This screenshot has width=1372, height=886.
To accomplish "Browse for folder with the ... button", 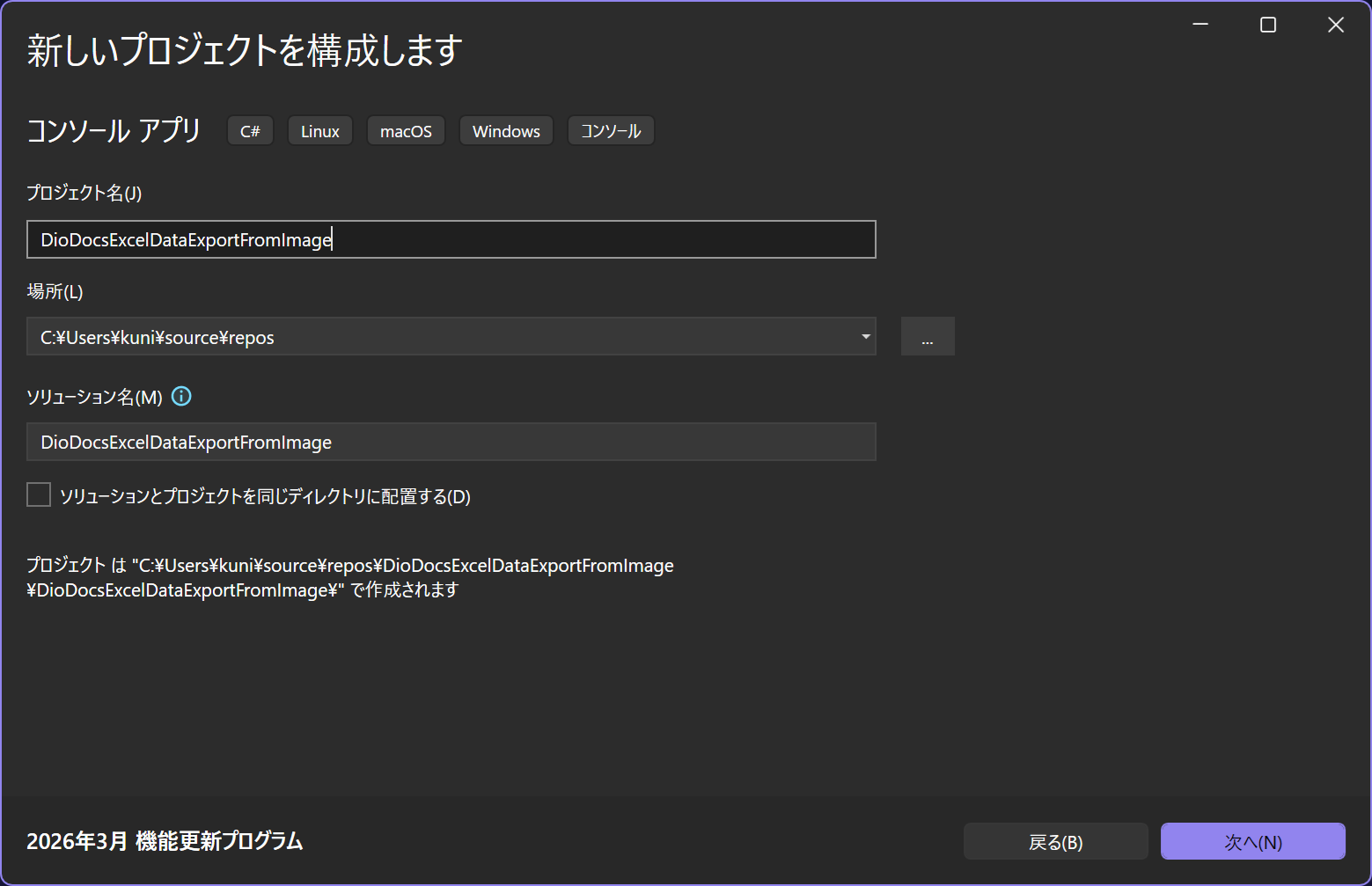I will click(928, 337).
